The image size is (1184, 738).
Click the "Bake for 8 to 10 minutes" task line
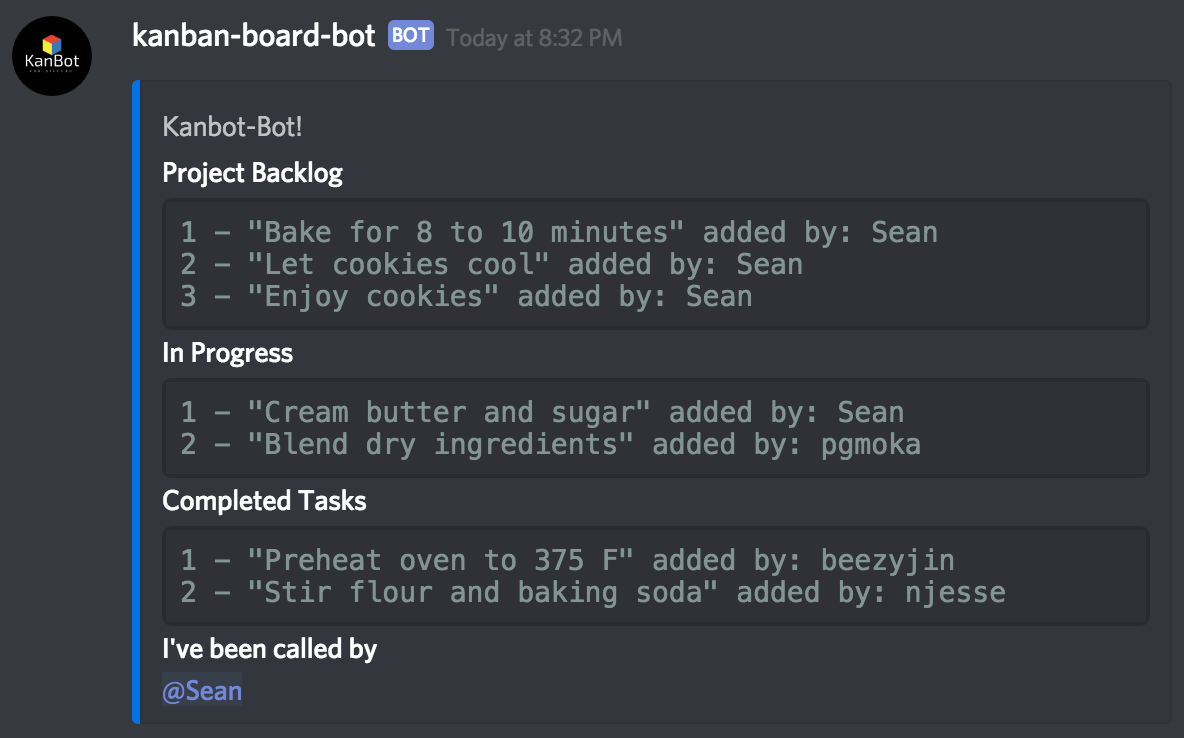(559, 232)
